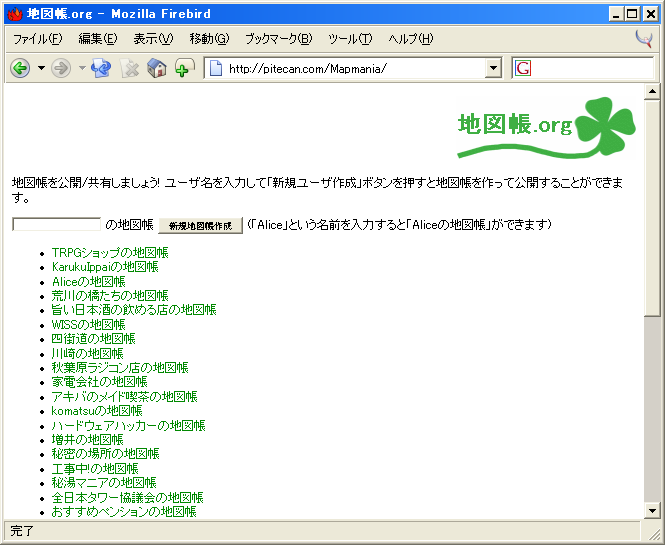
Task: Click the Firebird throbber icon
Action: [644, 39]
